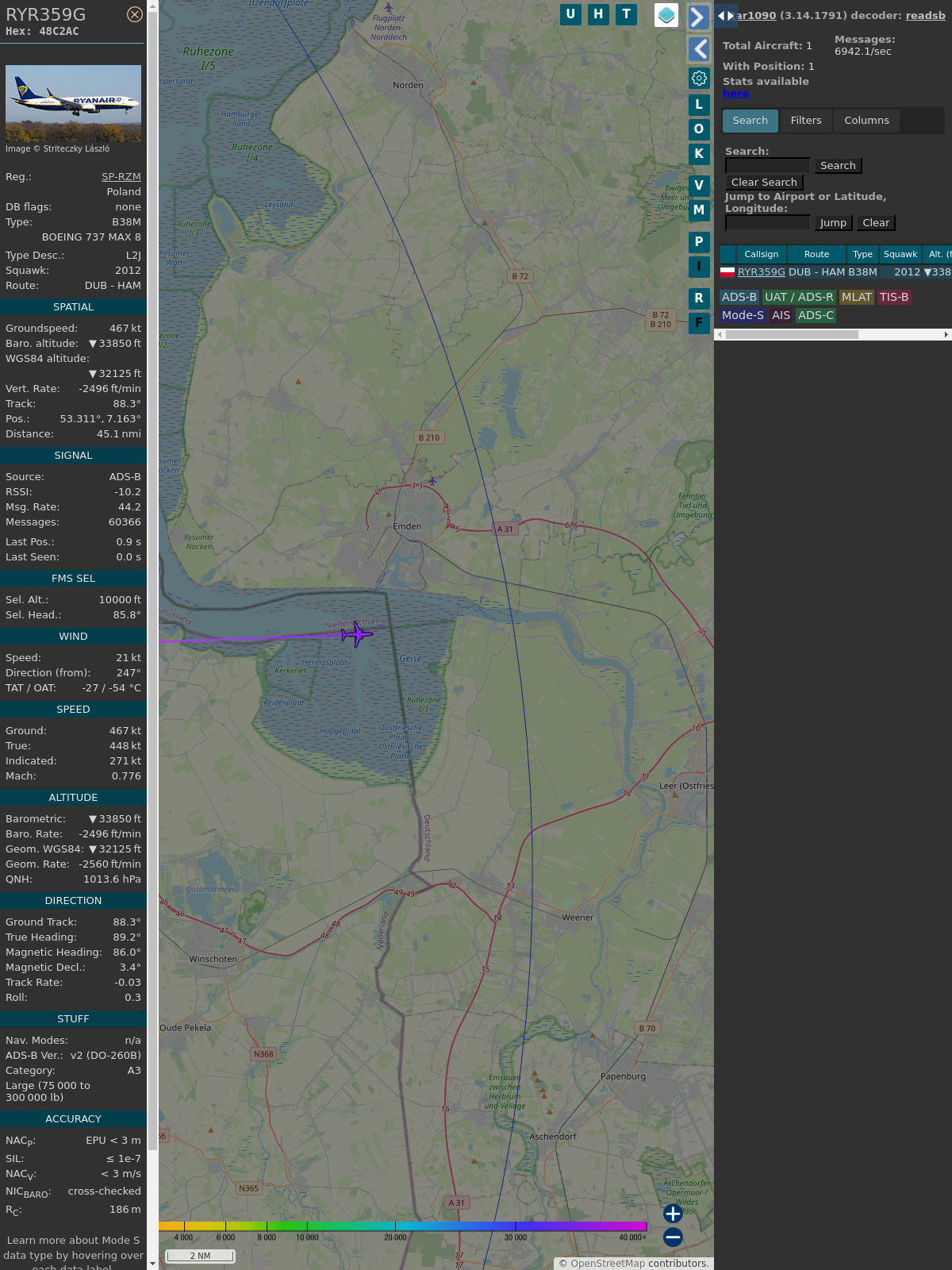Viewport: 952px width, 1270px height.
Task: Zoom in with the plus button
Action: [x=673, y=1214]
